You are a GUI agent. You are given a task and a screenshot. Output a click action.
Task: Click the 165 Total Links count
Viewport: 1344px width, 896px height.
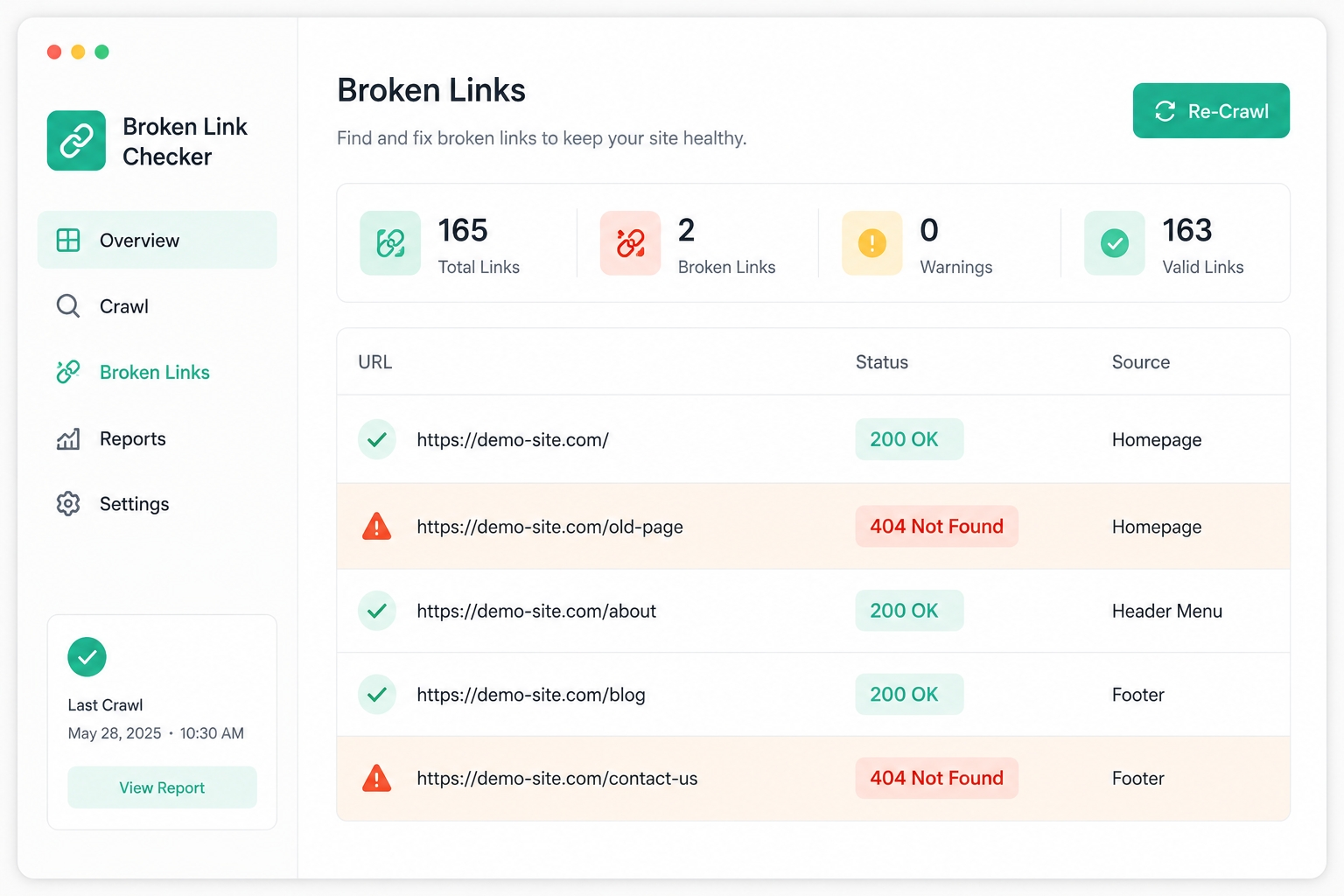pos(463,230)
